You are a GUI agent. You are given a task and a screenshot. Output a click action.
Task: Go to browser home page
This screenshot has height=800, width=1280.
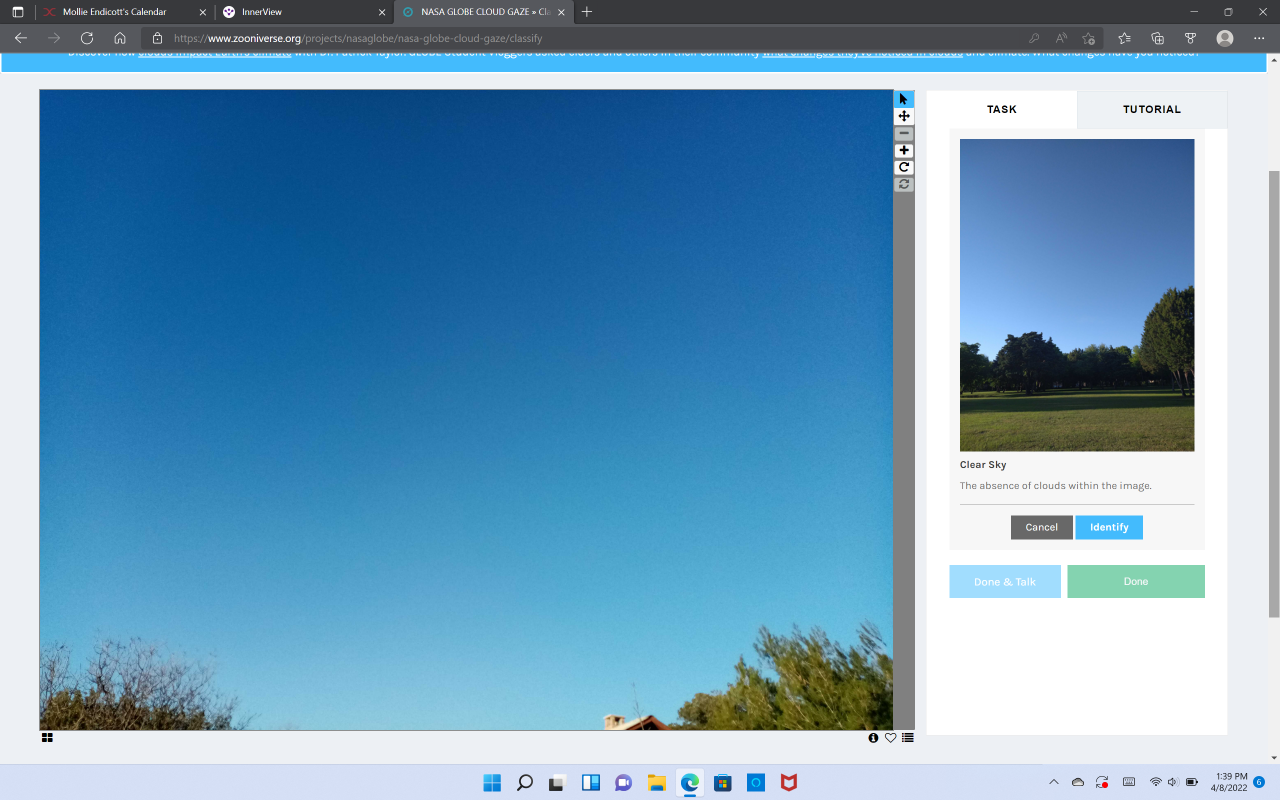point(120,38)
